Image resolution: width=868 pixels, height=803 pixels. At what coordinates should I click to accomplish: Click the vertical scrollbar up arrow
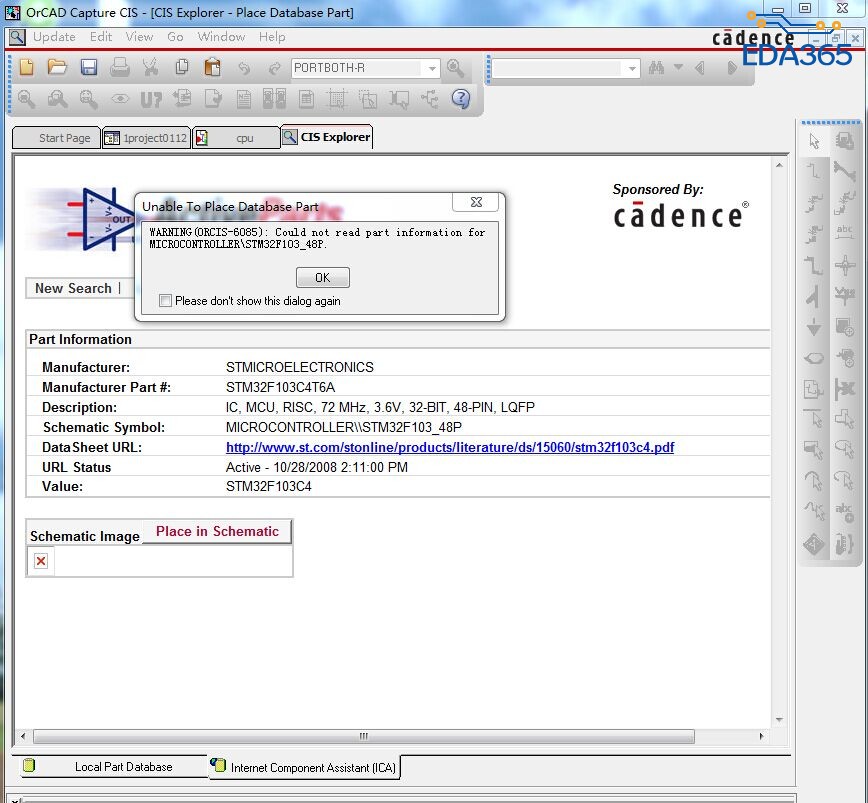tap(779, 165)
